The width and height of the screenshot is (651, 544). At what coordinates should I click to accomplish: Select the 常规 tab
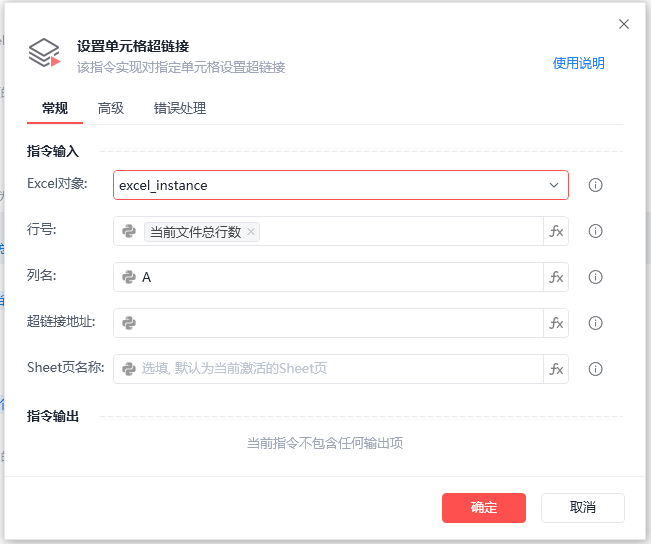[x=55, y=108]
